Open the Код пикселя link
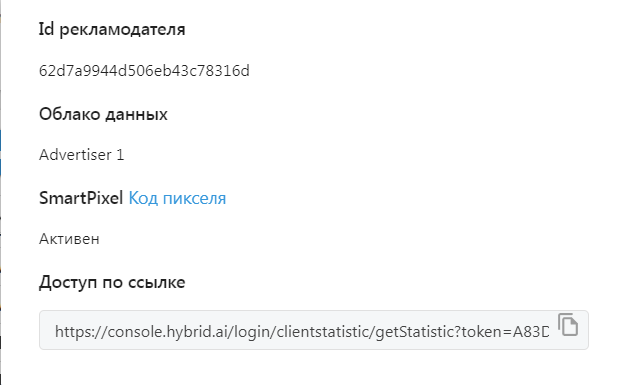Image resolution: width=624 pixels, height=385 pixels. point(177,198)
